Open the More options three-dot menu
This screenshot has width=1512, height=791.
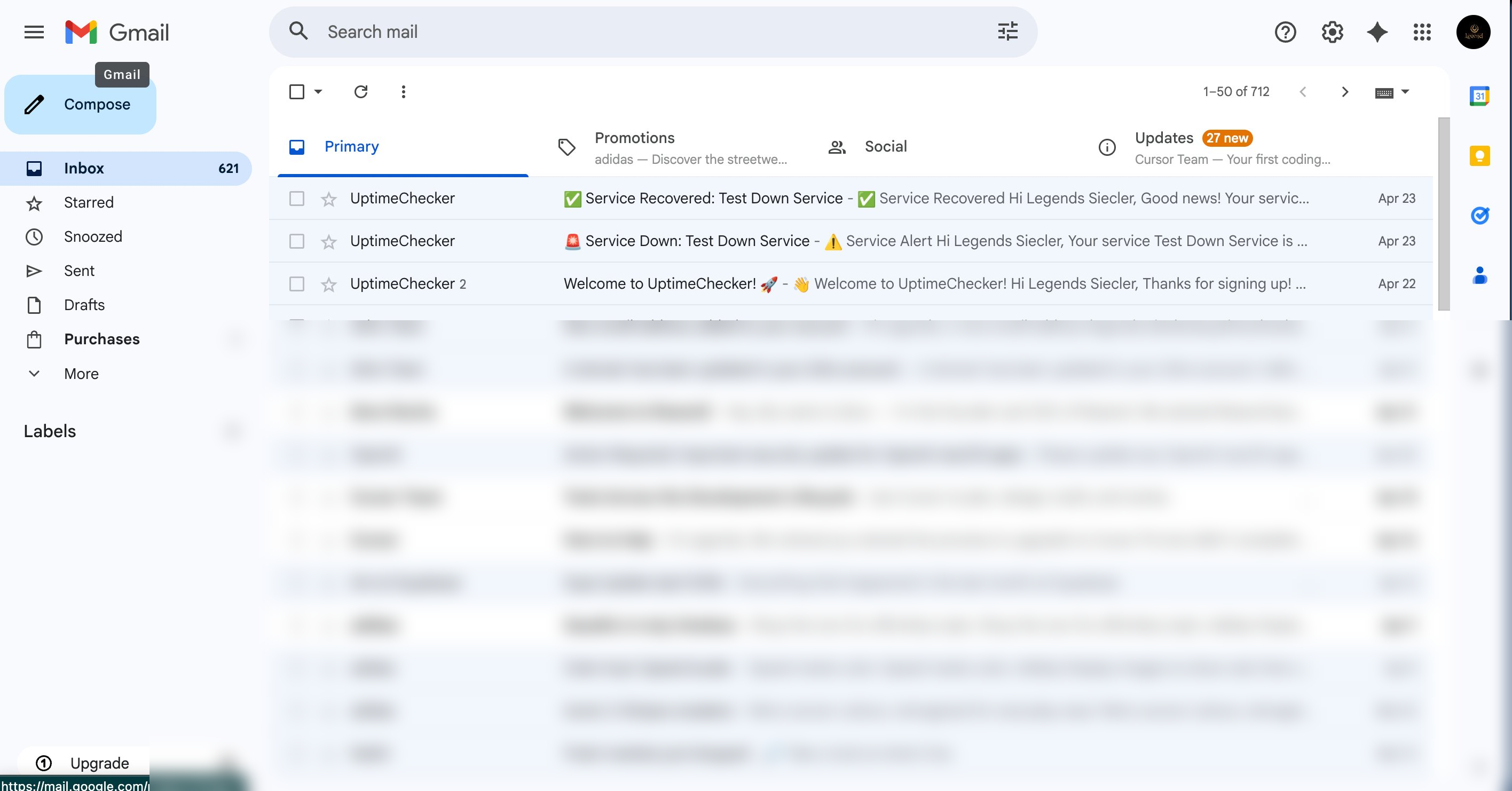pos(403,92)
